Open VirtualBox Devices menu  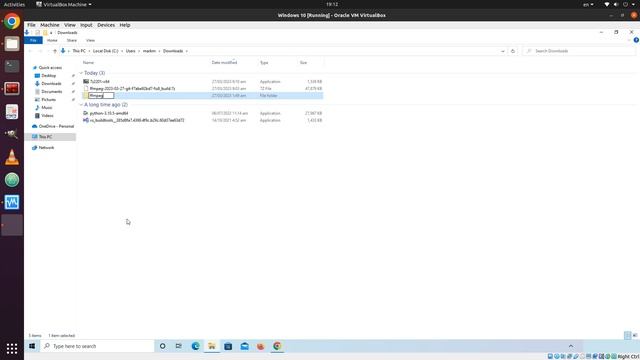click(x=106, y=25)
